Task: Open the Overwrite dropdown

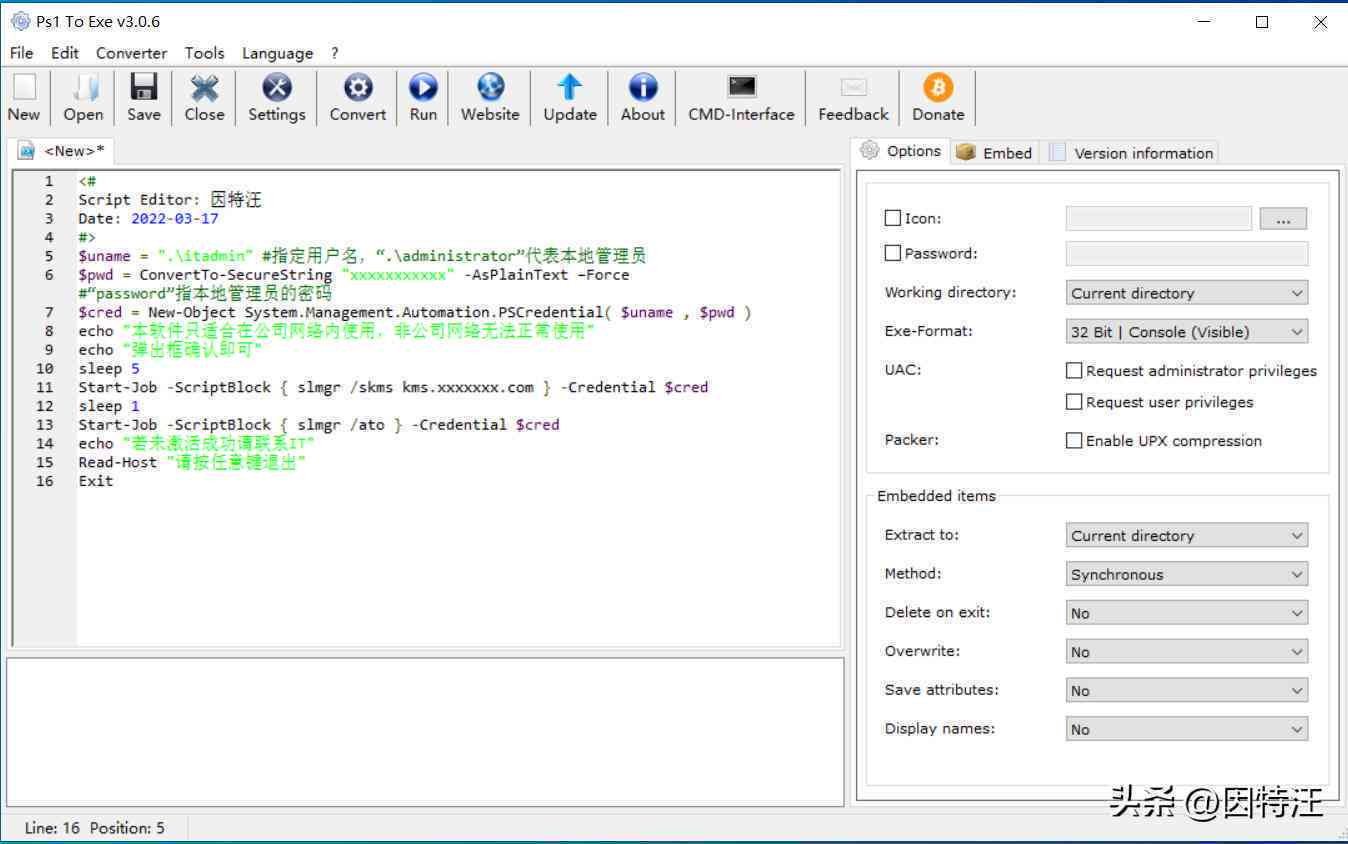Action: [1187, 652]
